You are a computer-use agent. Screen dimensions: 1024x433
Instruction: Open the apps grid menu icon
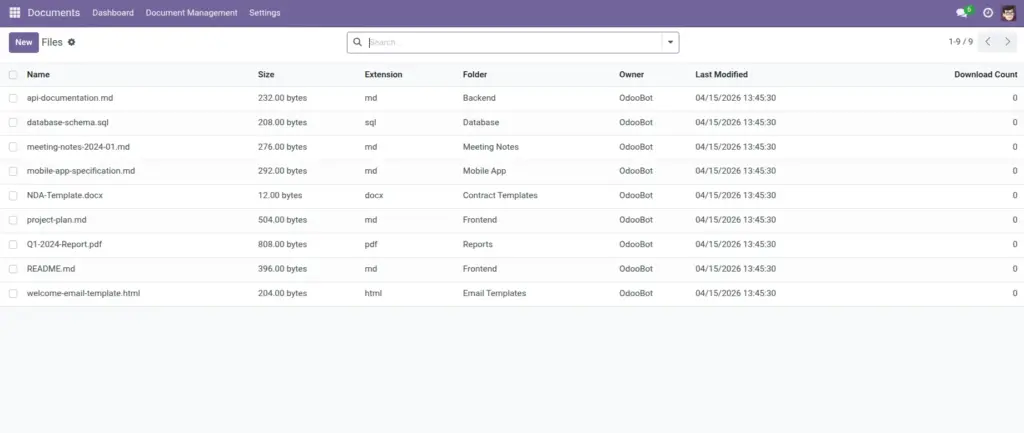pyautogui.click(x=14, y=12)
